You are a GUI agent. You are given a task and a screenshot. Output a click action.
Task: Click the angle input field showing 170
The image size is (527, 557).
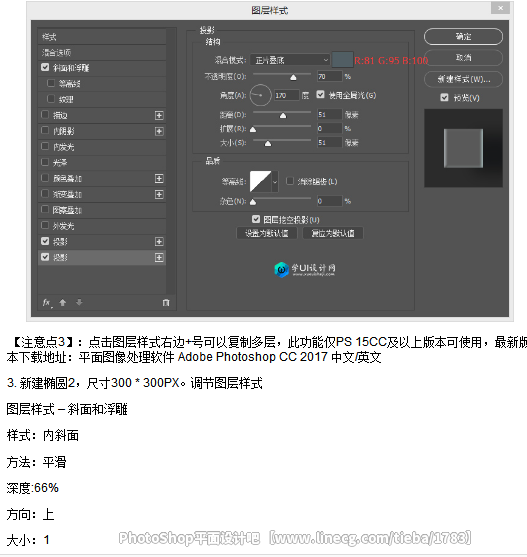coord(286,95)
